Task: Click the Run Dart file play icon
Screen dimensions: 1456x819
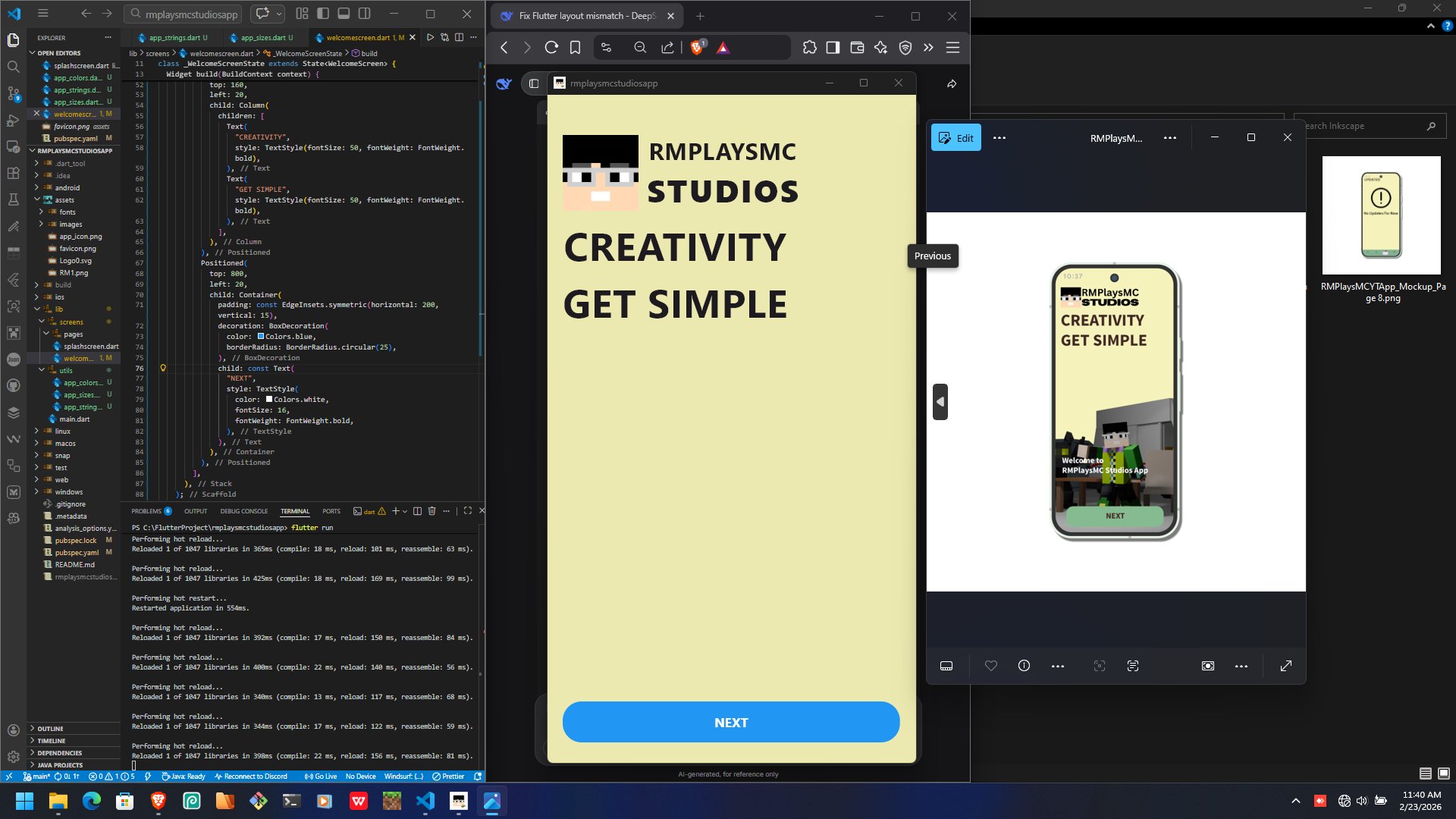Action: pos(430,37)
